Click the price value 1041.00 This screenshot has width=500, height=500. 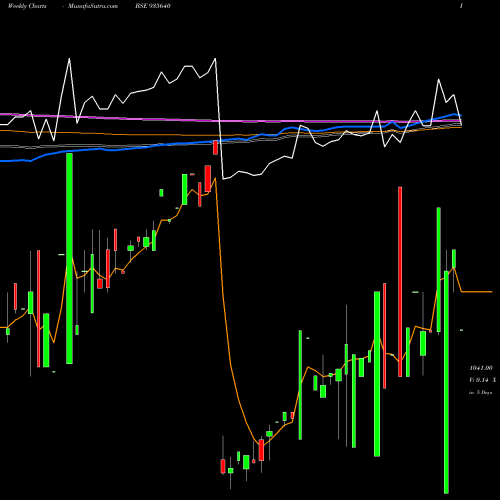tap(481, 368)
